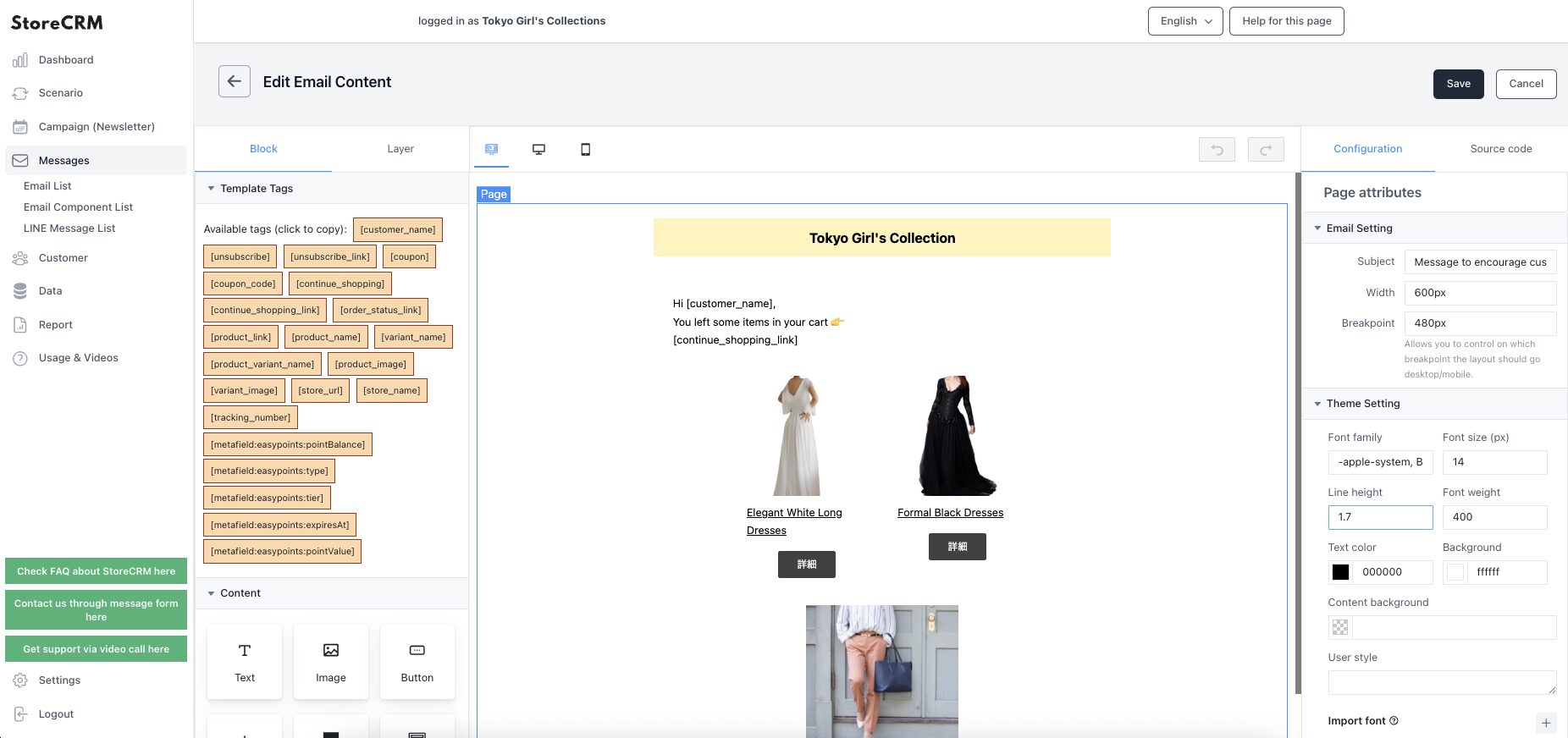Click the redo arrow button

[x=1266, y=150]
